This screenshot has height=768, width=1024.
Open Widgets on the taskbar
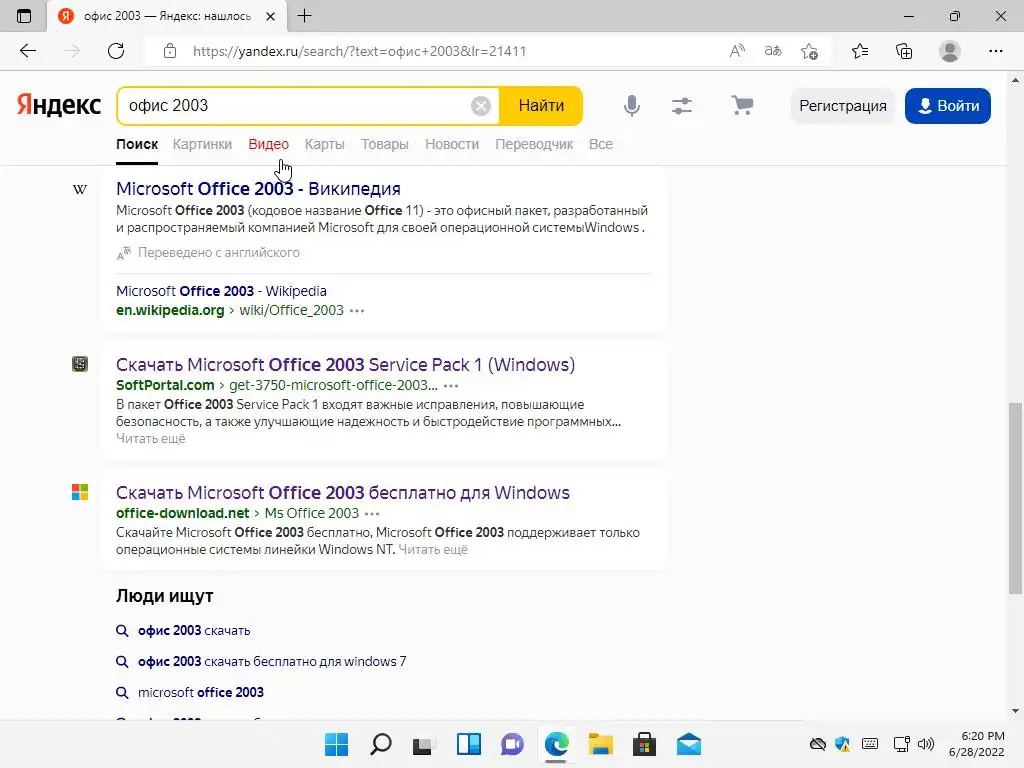click(468, 744)
